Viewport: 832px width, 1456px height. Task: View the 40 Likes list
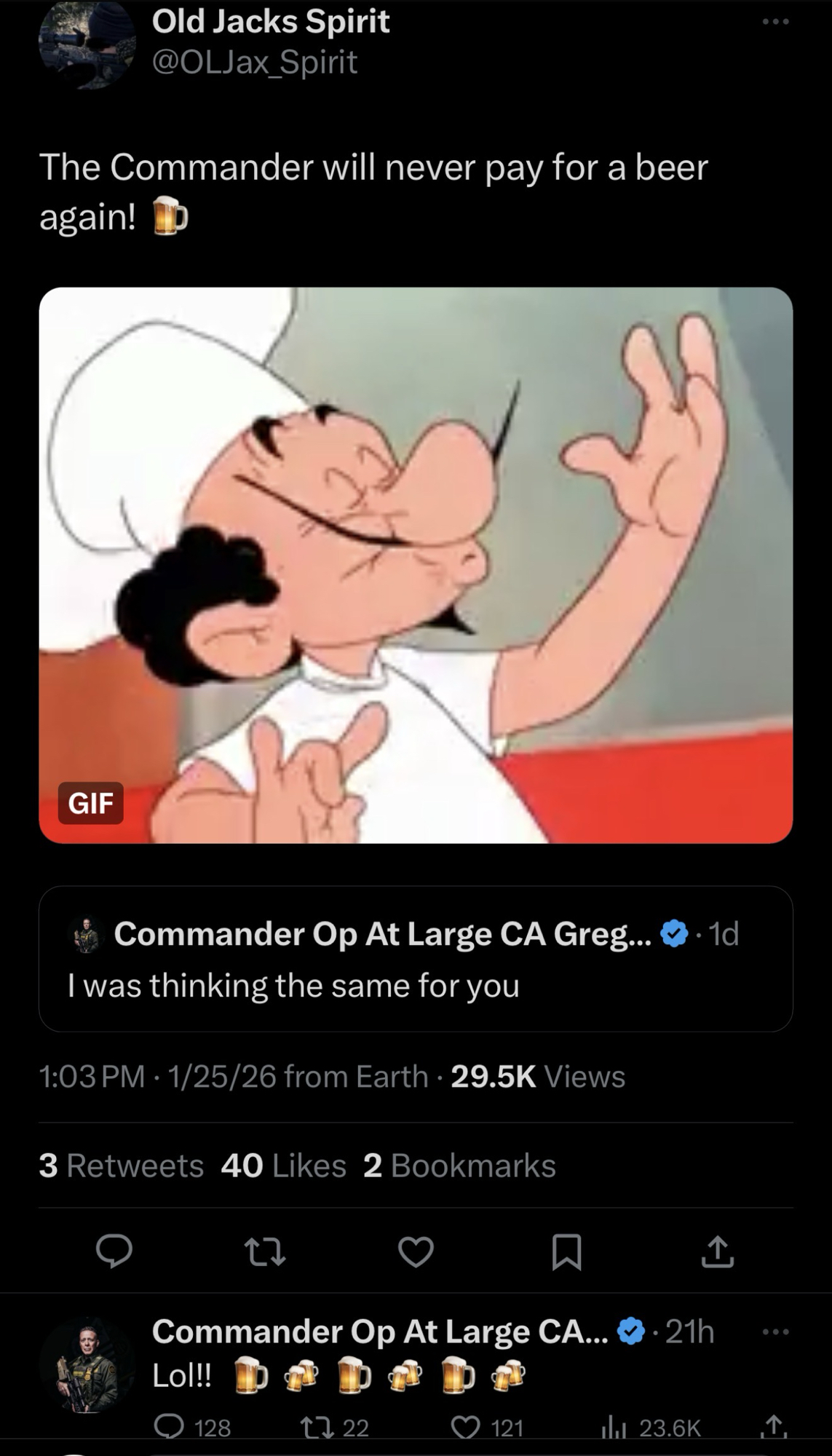[x=283, y=1166]
